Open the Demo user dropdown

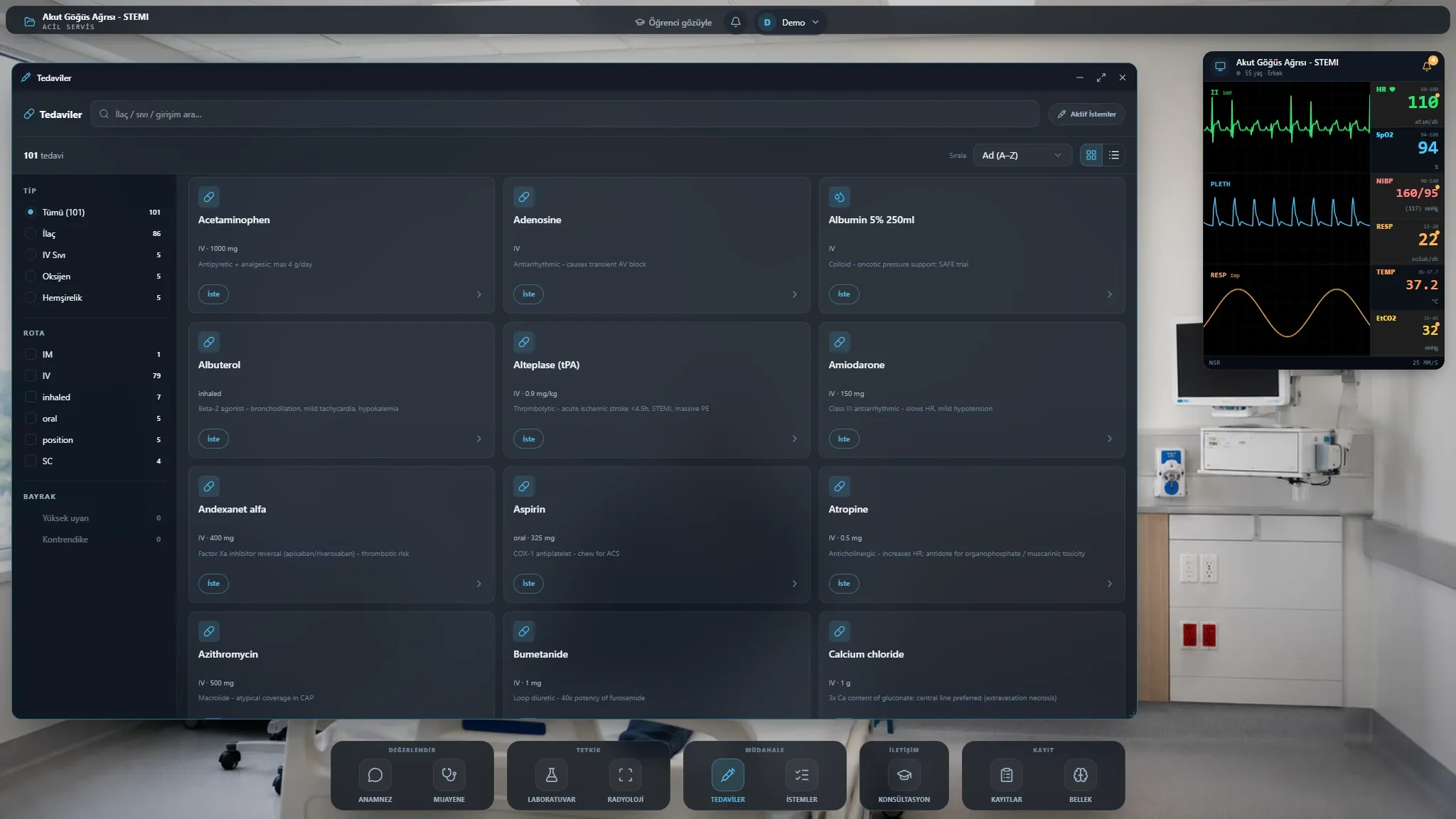click(791, 22)
